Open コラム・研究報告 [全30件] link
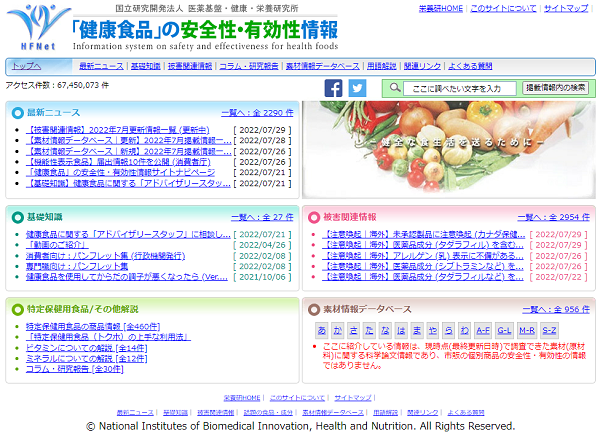Viewport: 600px width, 432px height. (75, 369)
